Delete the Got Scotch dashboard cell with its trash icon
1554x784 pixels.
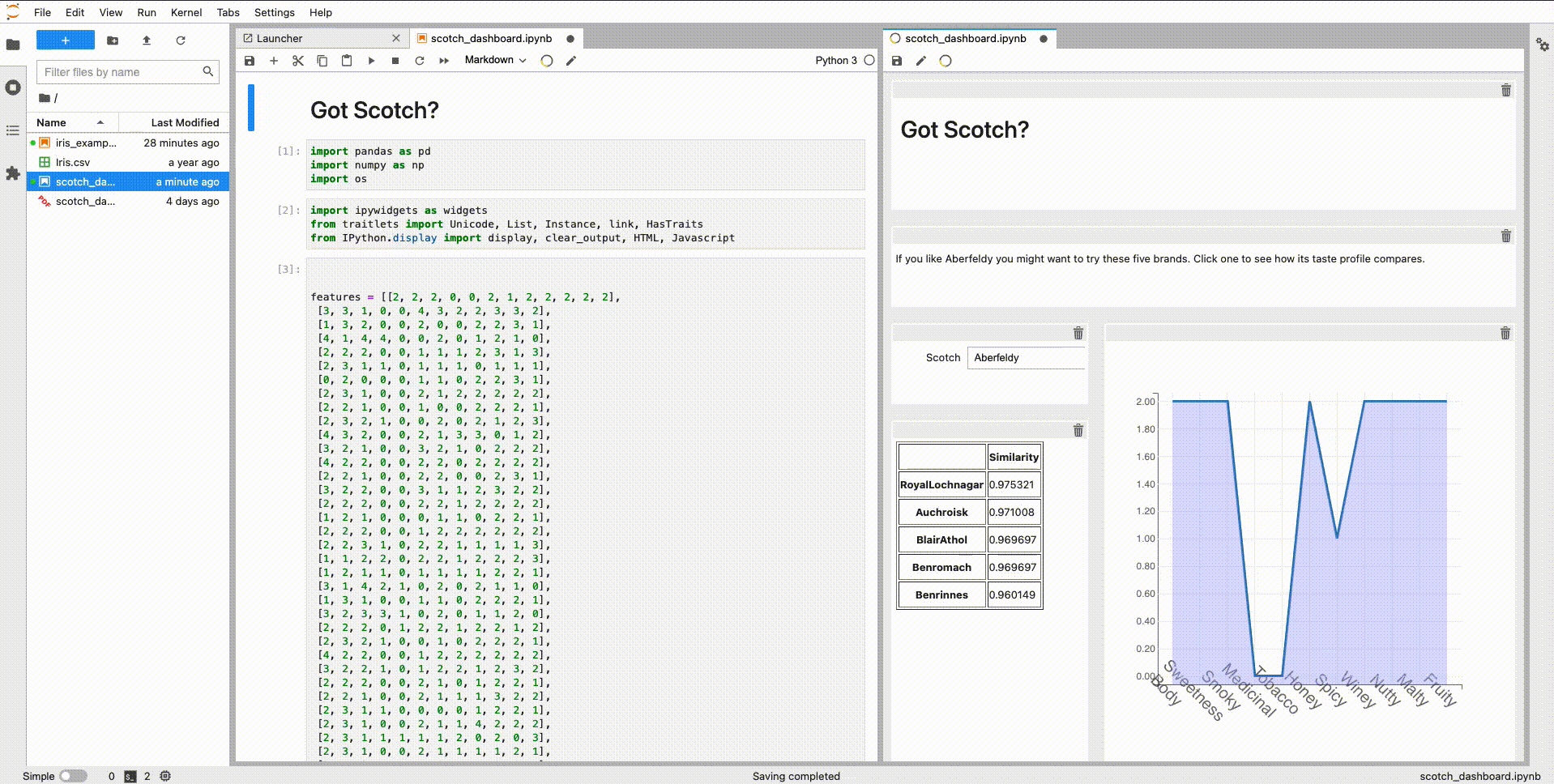click(1506, 90)
